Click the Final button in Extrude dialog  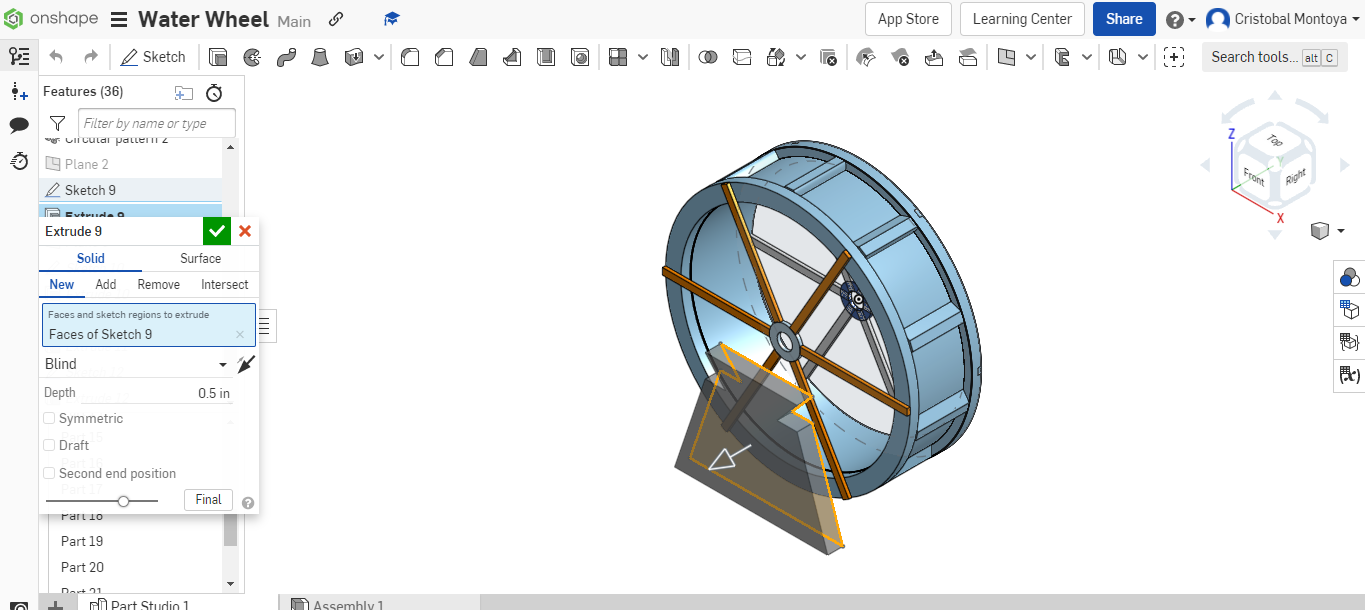[209, 500]
